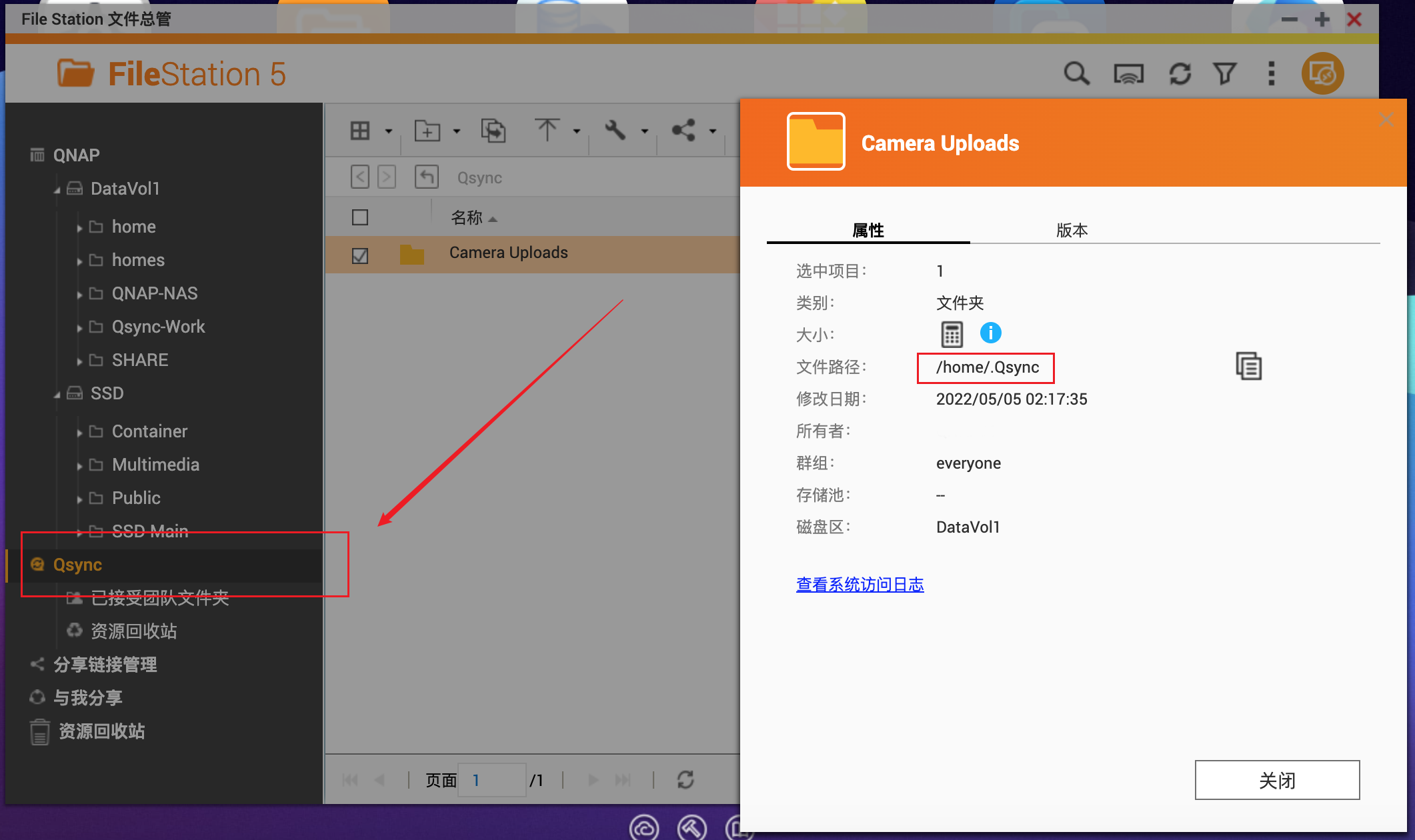Open the three-dot more options menu
The image size is (1415, 840).
[1271, 73]
